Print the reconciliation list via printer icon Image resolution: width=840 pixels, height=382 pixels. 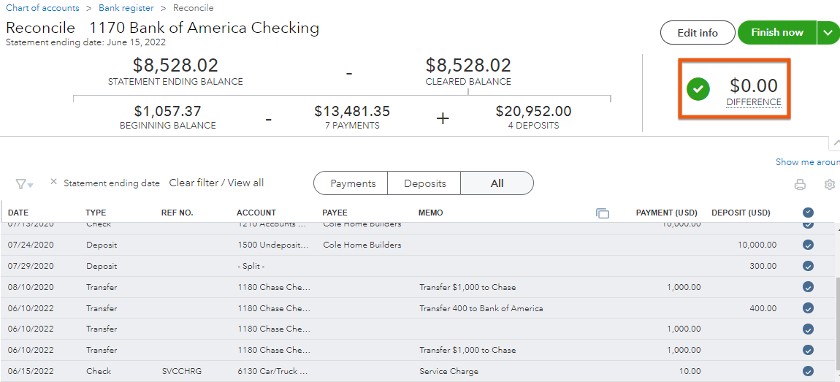(x=800, y=185)
